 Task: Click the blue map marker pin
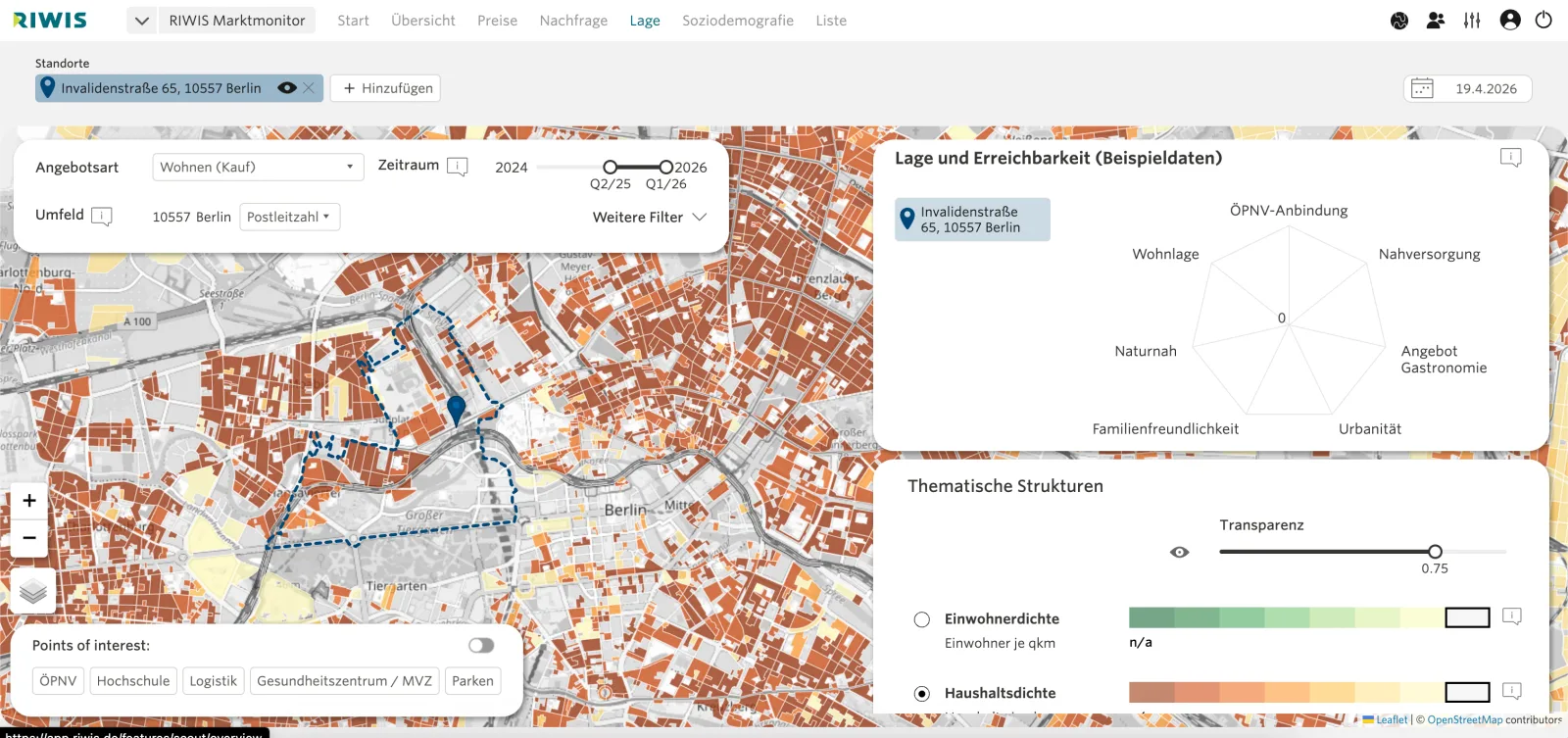[x=456, y=410]
